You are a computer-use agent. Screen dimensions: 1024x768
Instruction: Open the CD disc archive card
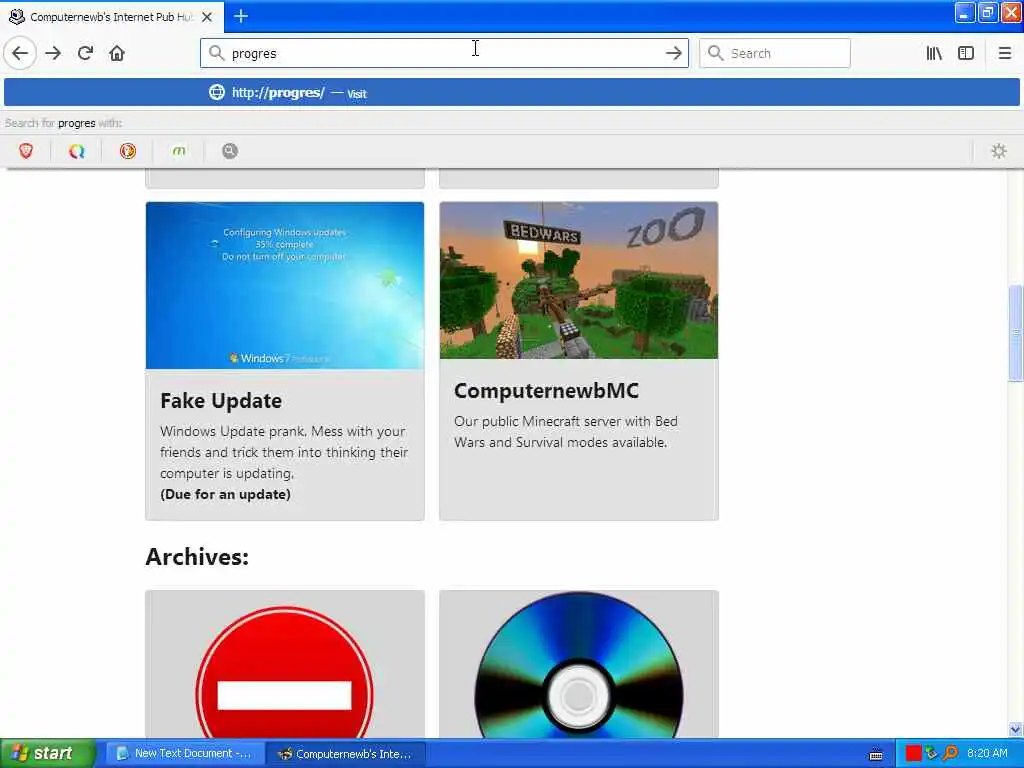[x=579, y=665]
